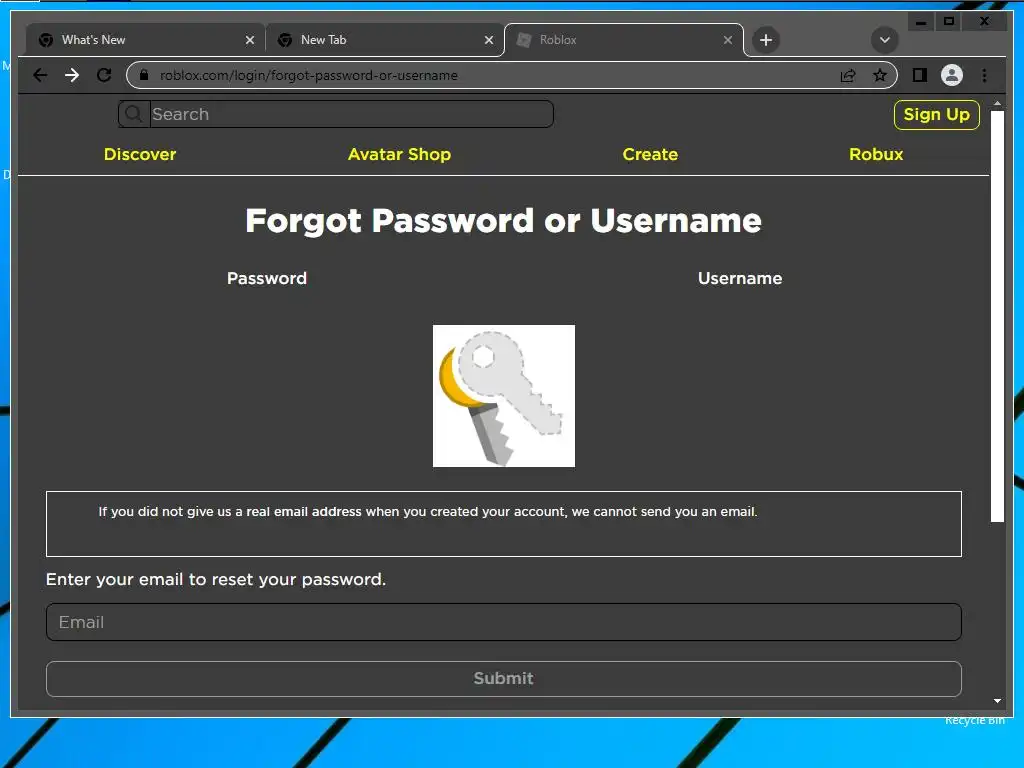Click the 'Enter your email to reset your password.' text
The height and width of the screenshot is (768, 1024).
click(x=216, y=579)
